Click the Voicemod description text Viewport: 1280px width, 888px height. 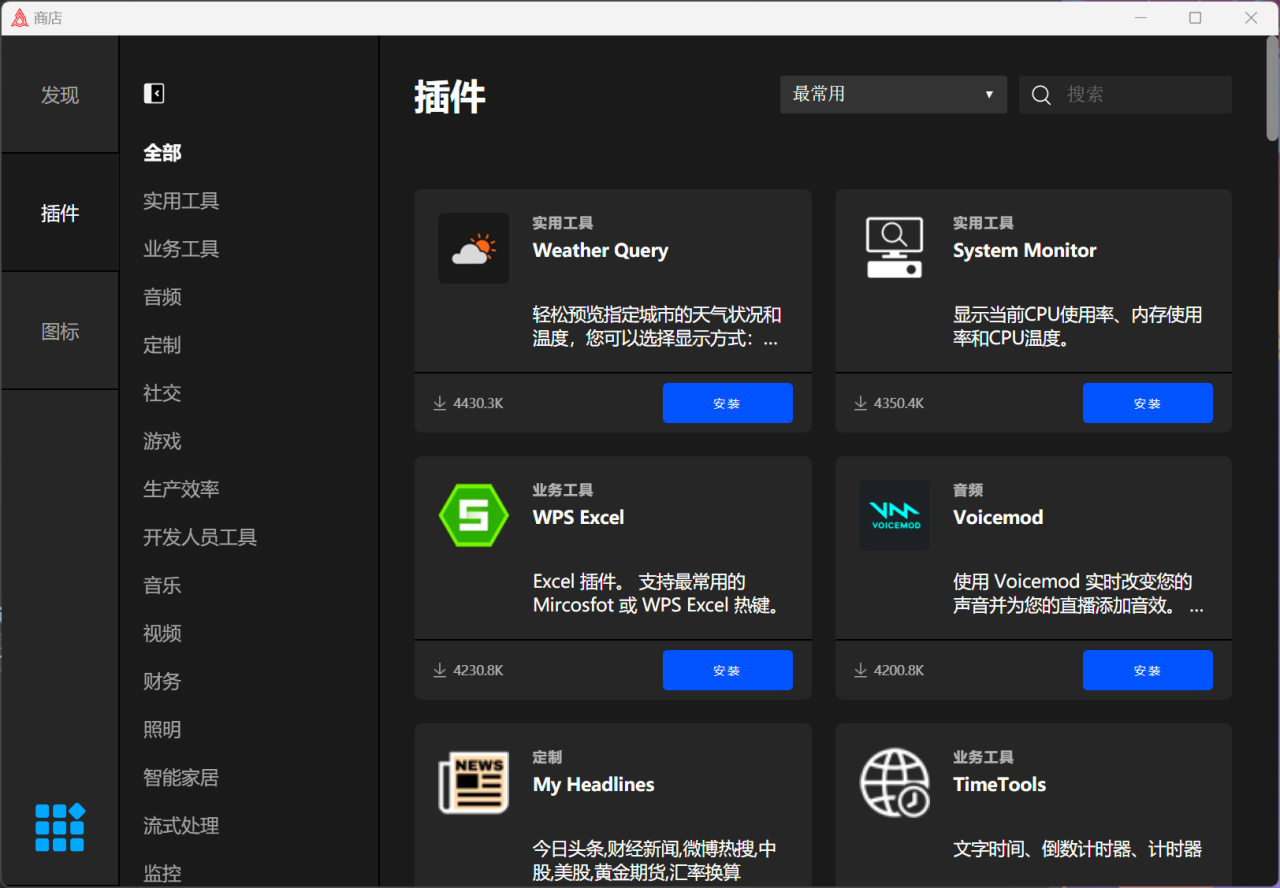[1078, 594]
